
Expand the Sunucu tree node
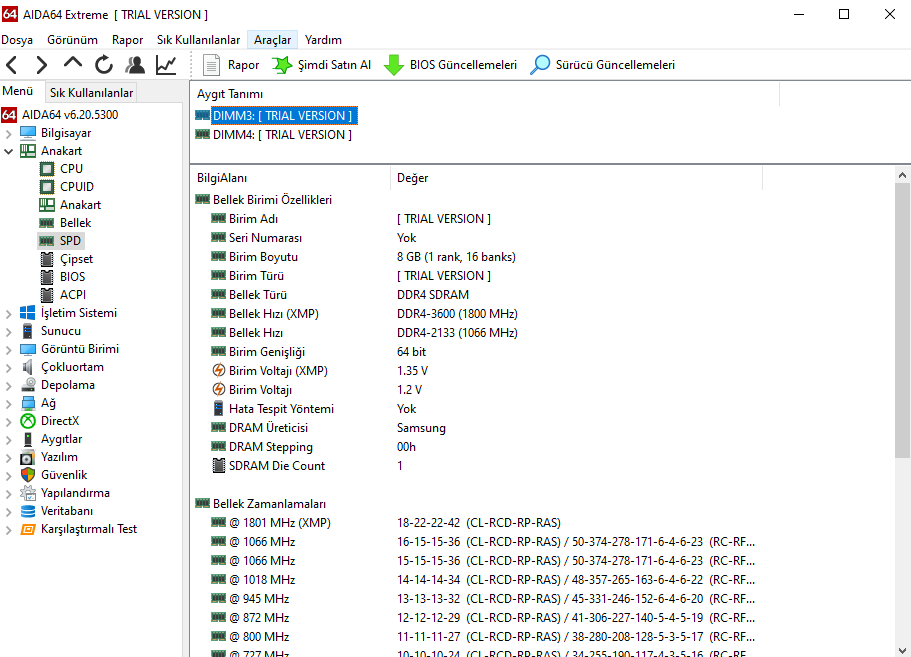(x=8, y=332)
